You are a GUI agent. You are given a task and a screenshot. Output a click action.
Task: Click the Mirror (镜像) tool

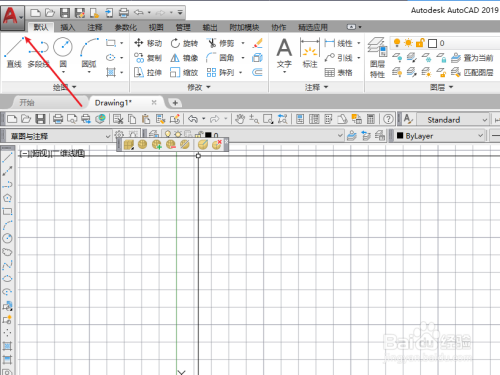point(184,58)
